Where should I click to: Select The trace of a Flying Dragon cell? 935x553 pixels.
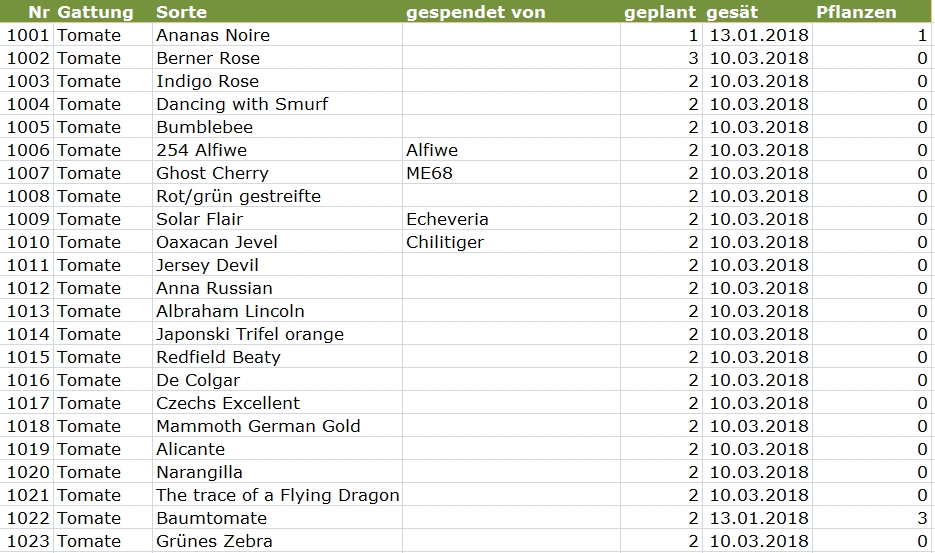coord(277,495)
